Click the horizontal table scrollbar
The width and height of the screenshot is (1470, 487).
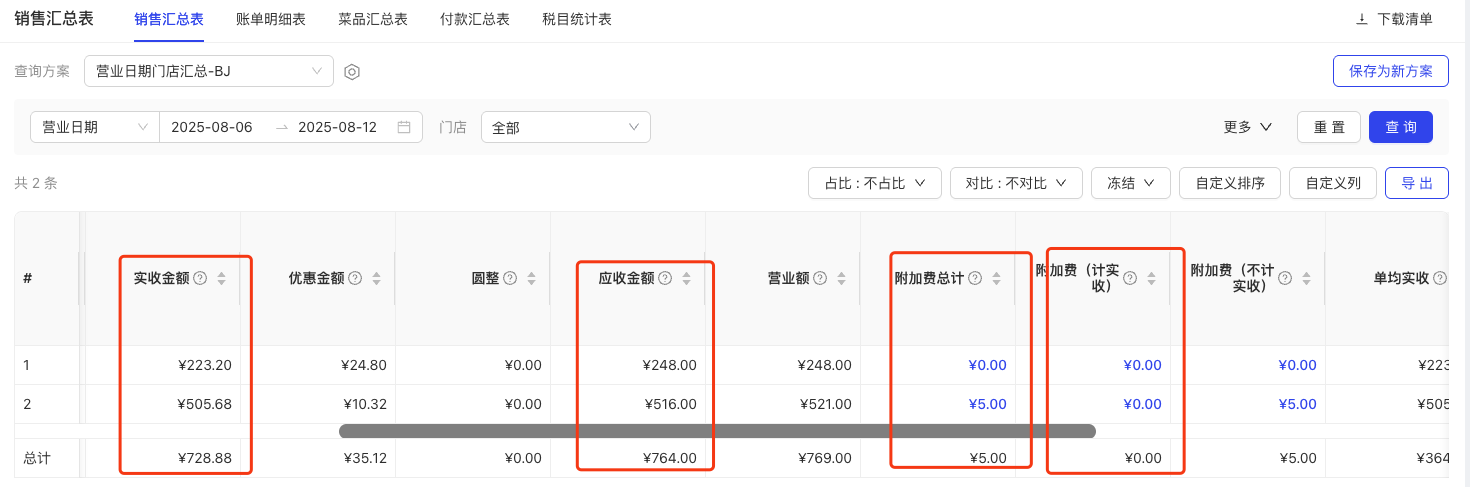coord(717,431)
